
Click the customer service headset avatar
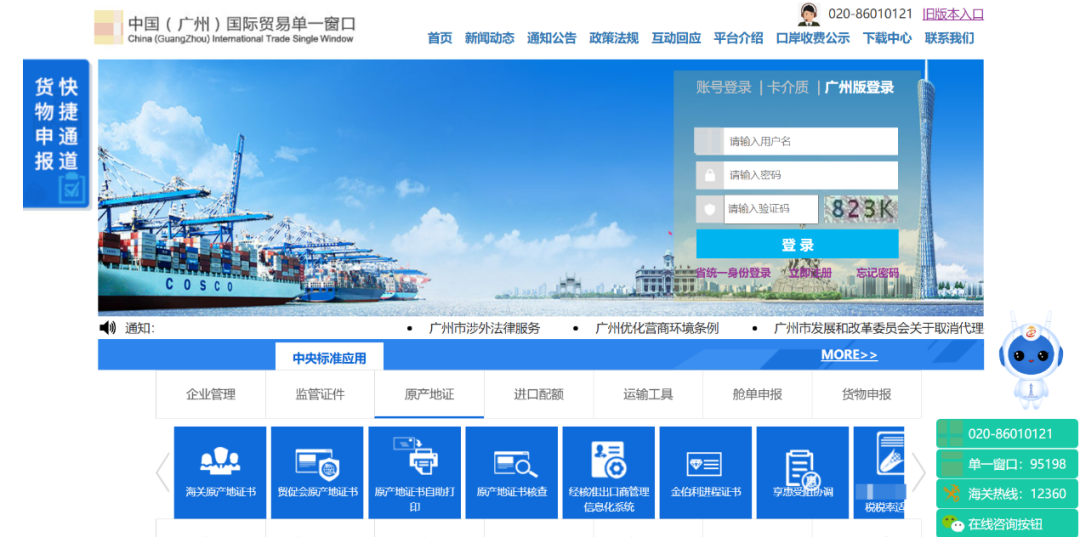pyautogui.click(x=809, y=14)
